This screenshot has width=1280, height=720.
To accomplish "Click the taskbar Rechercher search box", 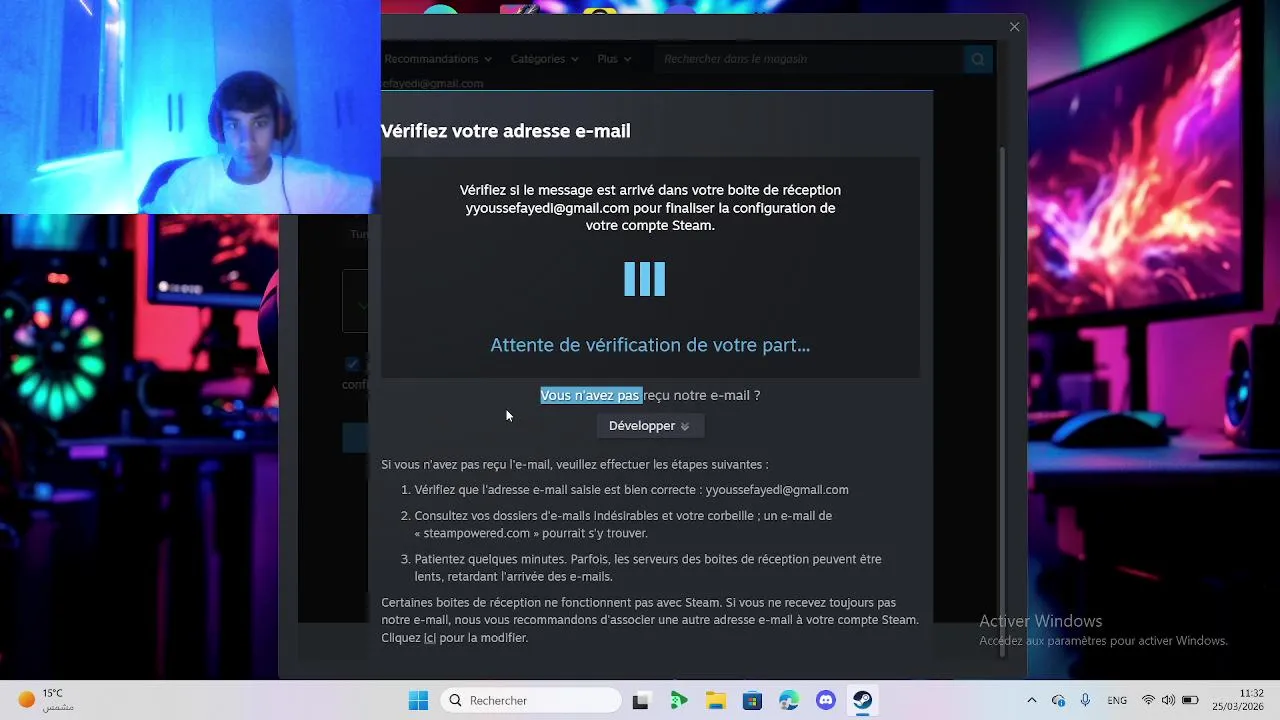I will pos(530,700).
